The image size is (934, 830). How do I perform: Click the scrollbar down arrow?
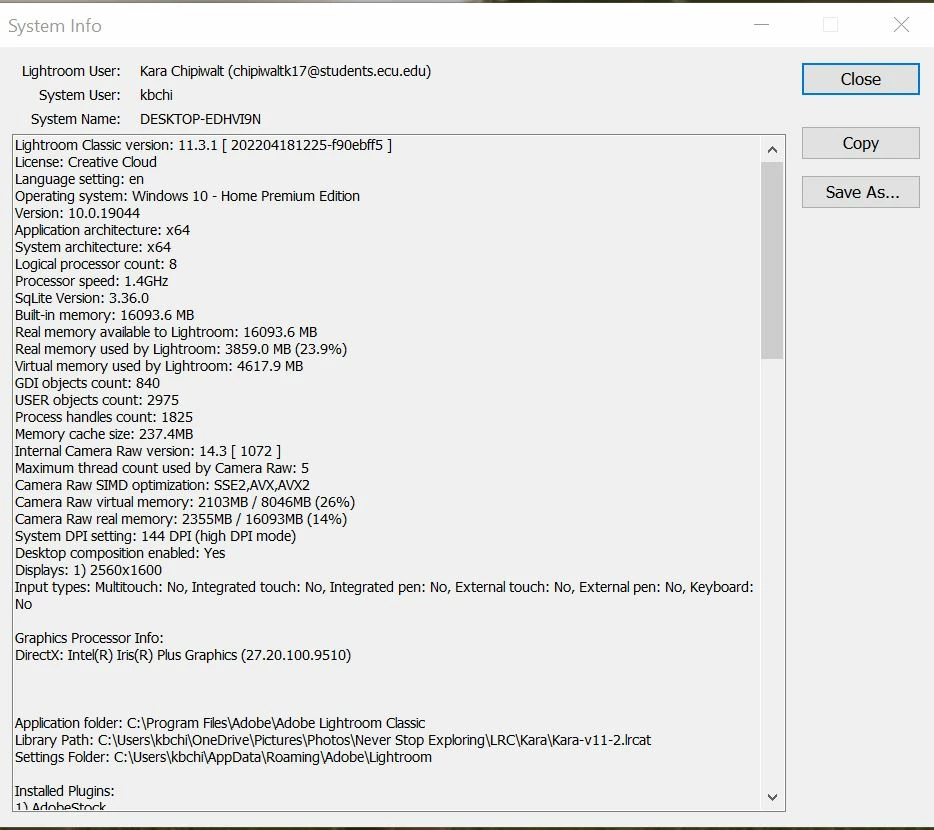(x=772, y=797)
